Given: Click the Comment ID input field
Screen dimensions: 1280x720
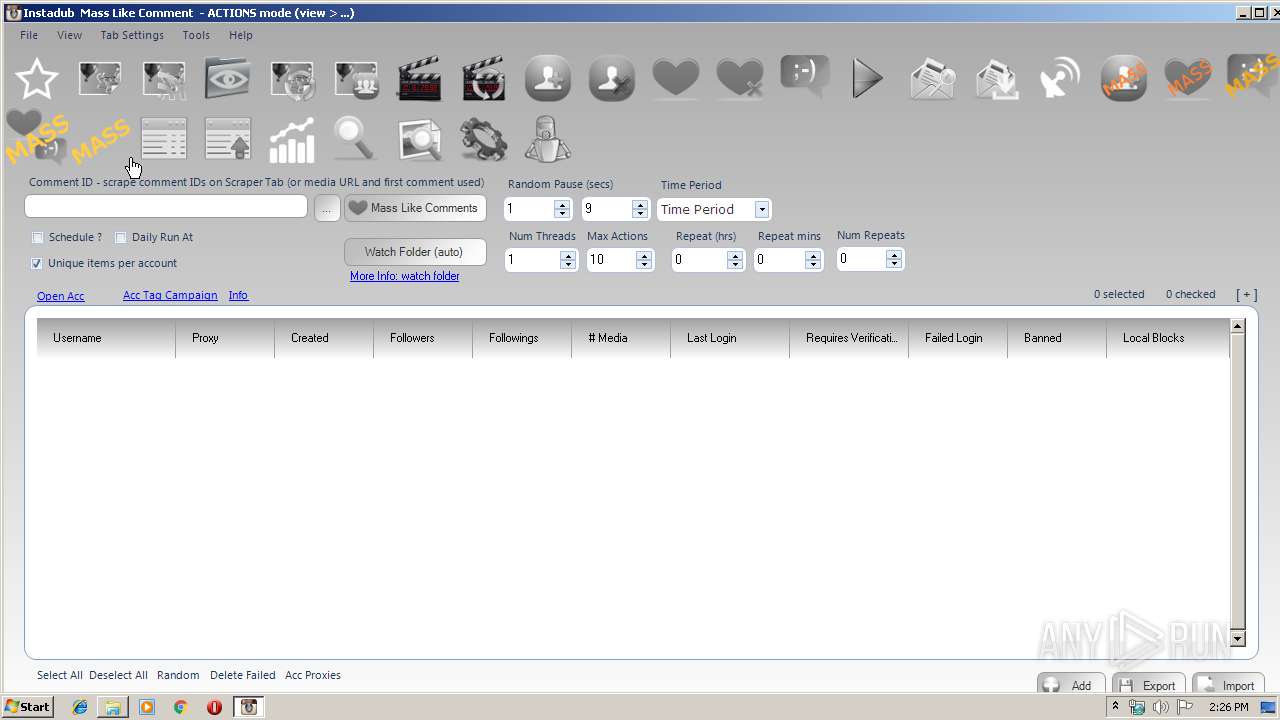Looking at the screenshot, I should (x=166, y=206).
